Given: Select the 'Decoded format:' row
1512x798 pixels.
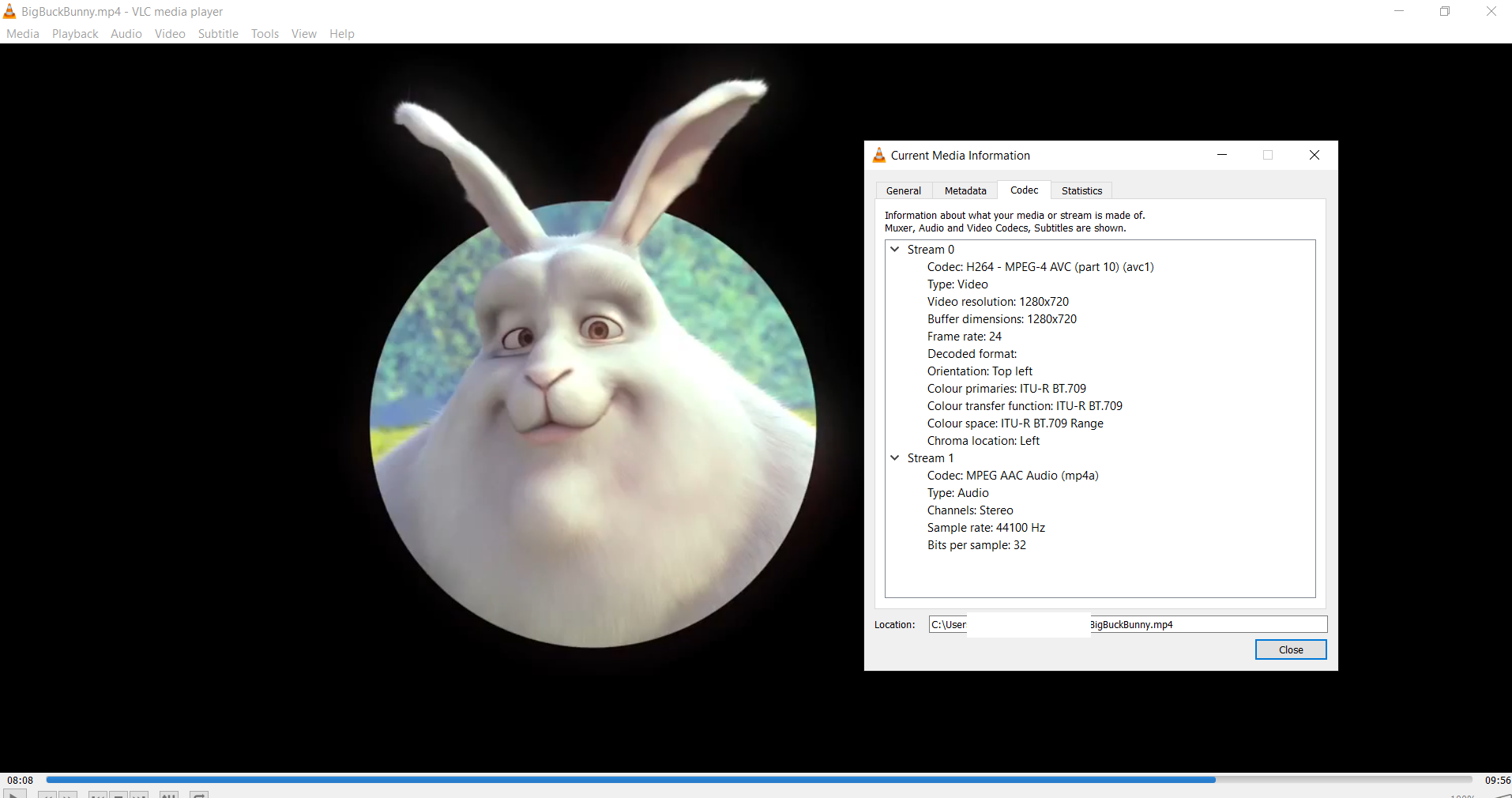Looking at the screenshot, I should [972, 354].
